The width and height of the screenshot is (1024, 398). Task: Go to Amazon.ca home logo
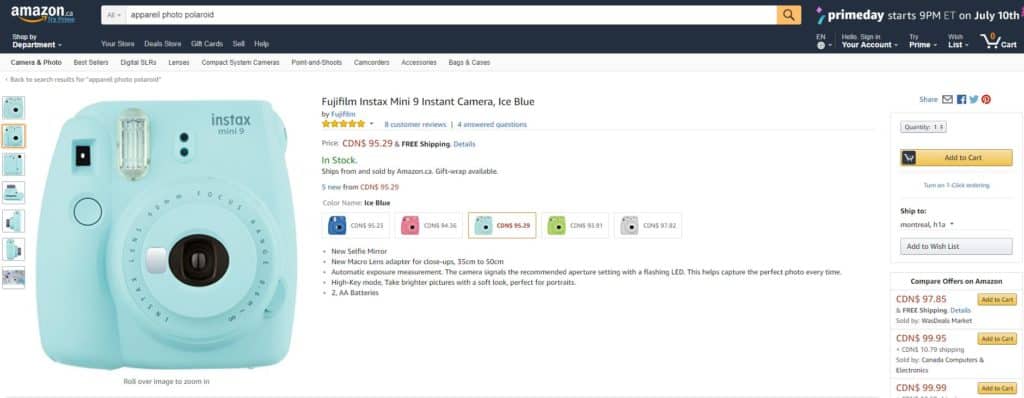pos(42,14)
